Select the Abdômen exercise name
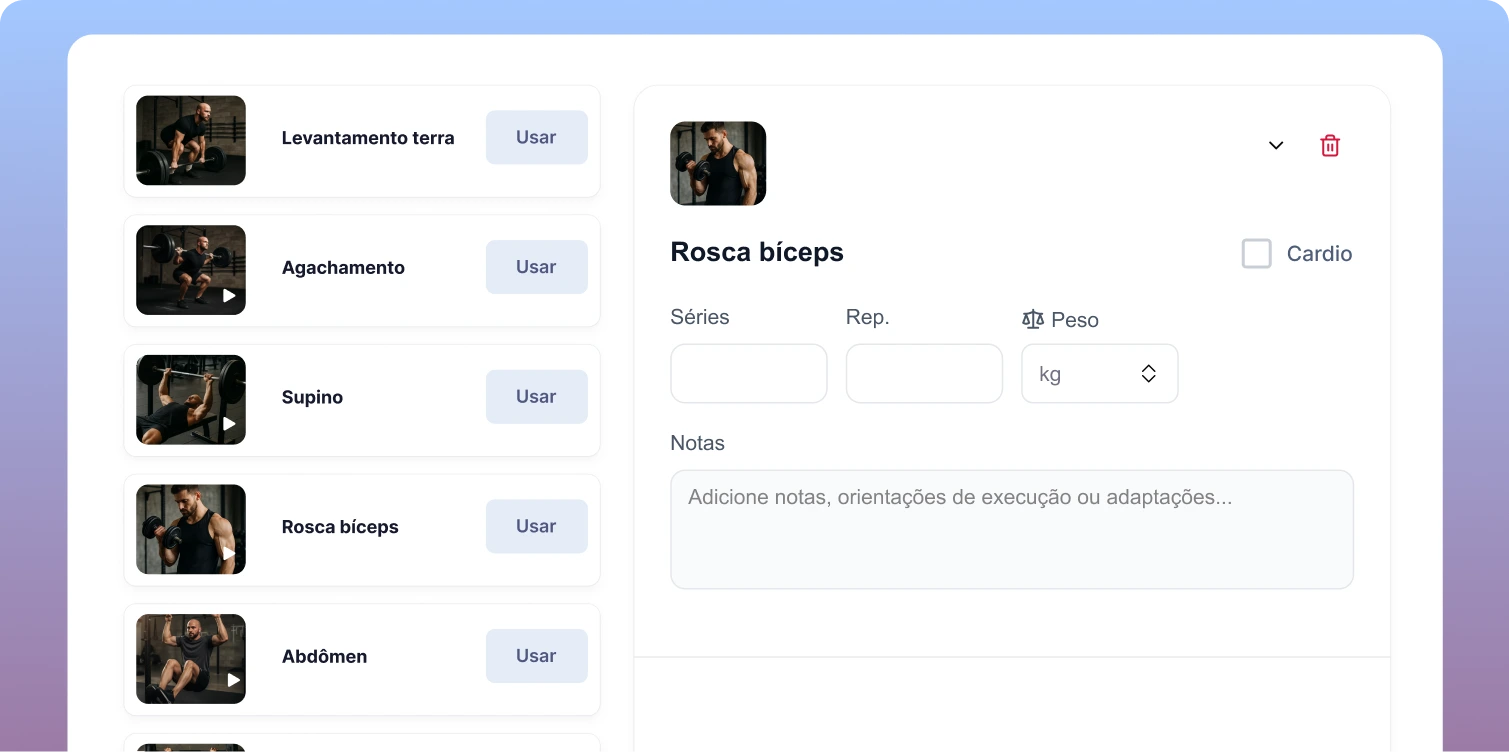Screen dimensions: 1509x752 324,656
